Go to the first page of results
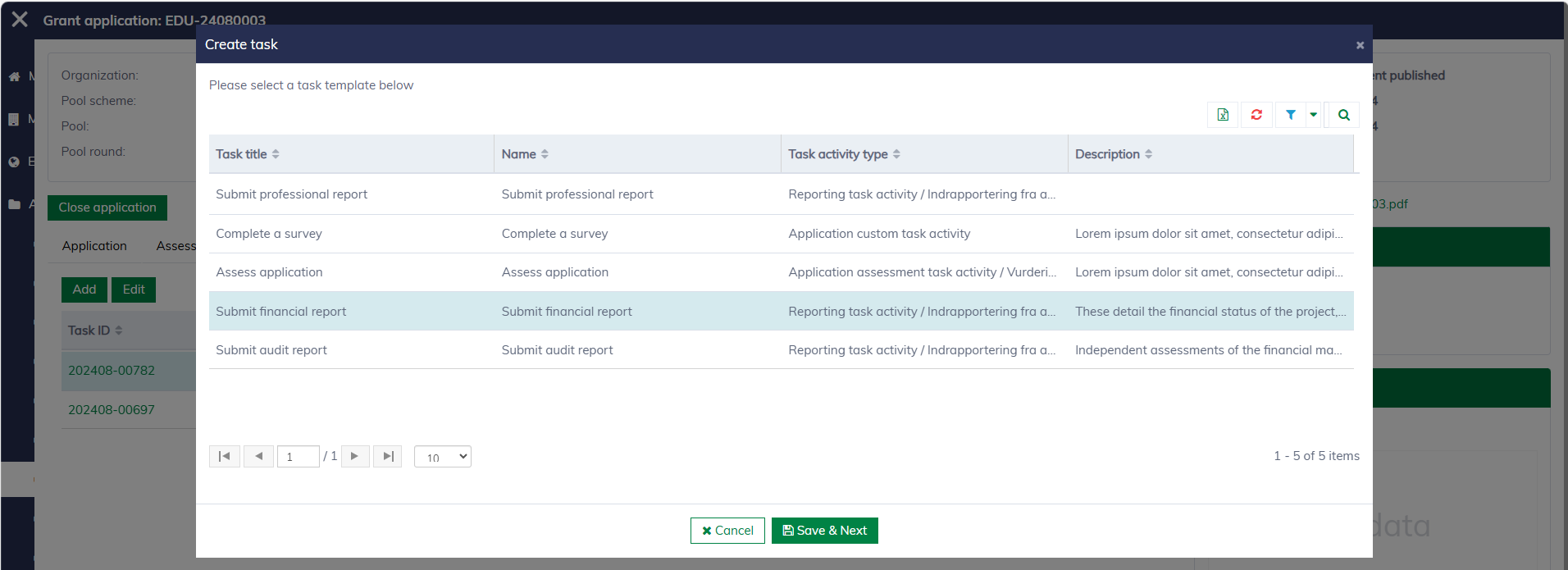Screen dimensions: 1568x570 click(224, 456)
